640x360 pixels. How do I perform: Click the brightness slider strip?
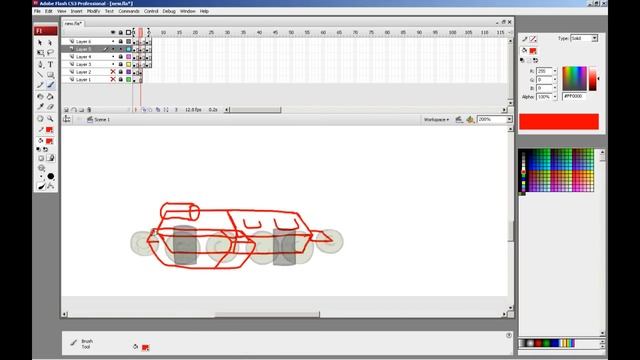point(593,78)
